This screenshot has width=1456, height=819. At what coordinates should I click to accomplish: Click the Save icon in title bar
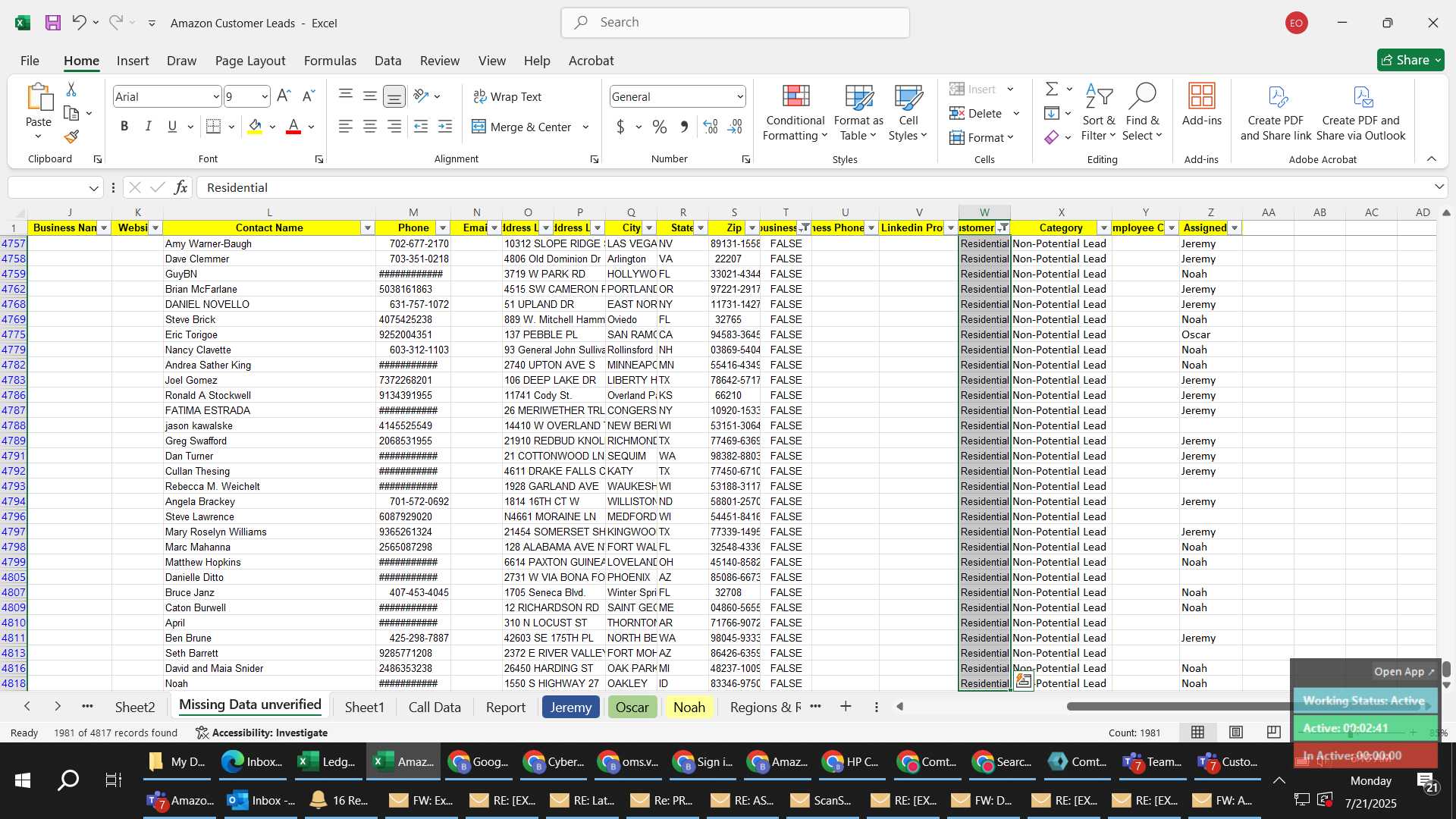click(52, 23)
